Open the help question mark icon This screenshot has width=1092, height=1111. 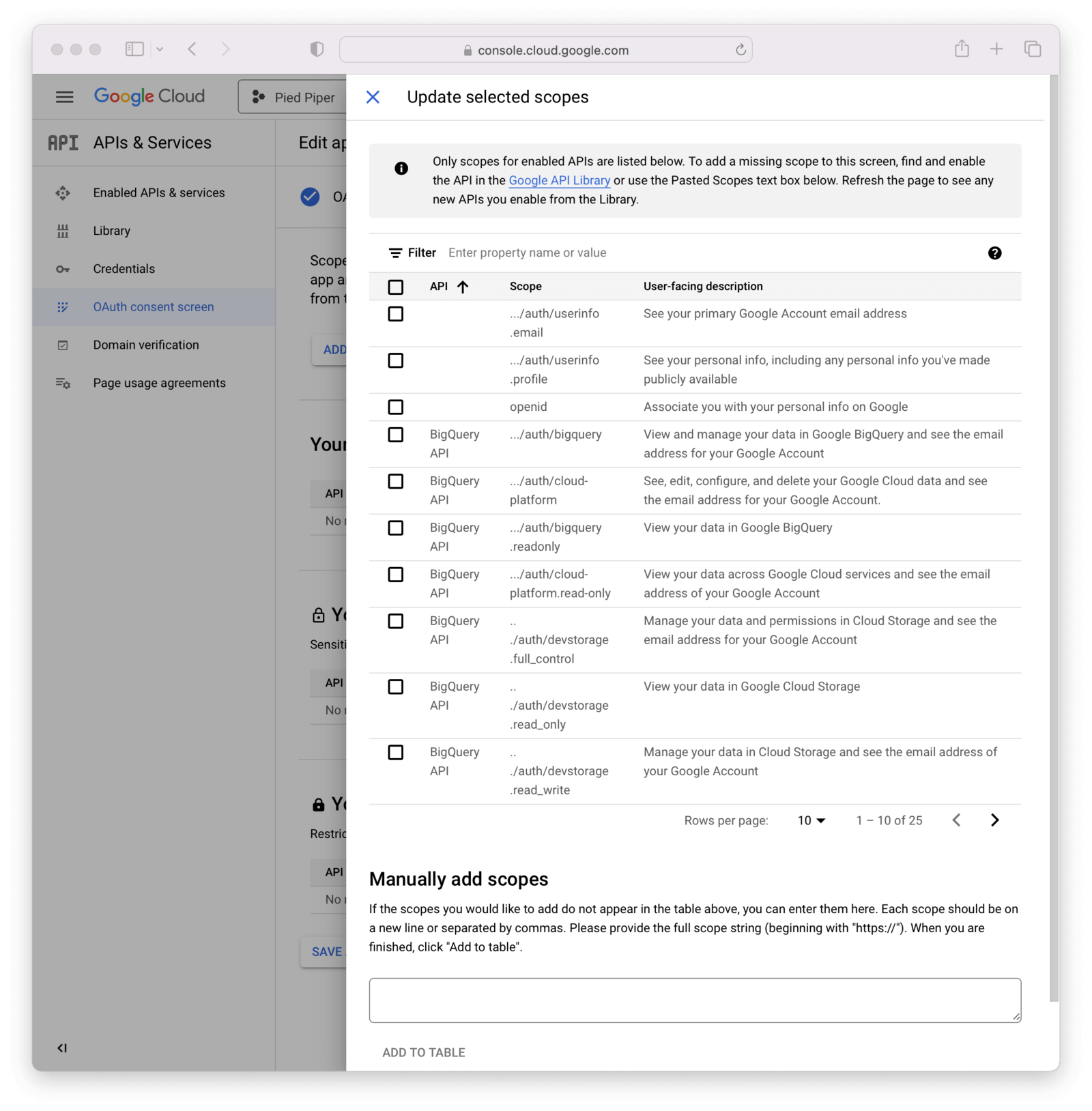[x=995, y=253]
